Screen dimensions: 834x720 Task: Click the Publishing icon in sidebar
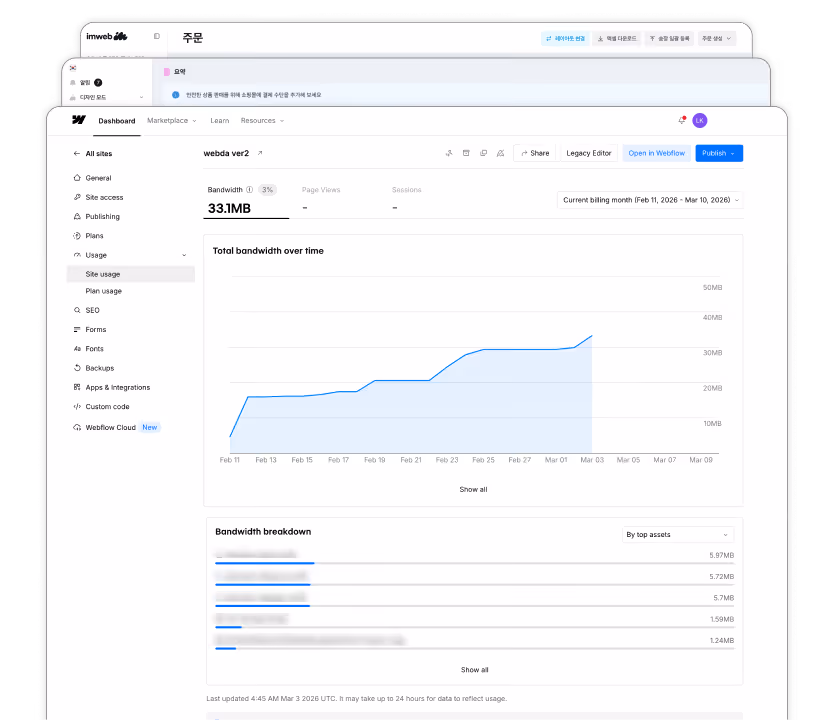click(77, 216)
